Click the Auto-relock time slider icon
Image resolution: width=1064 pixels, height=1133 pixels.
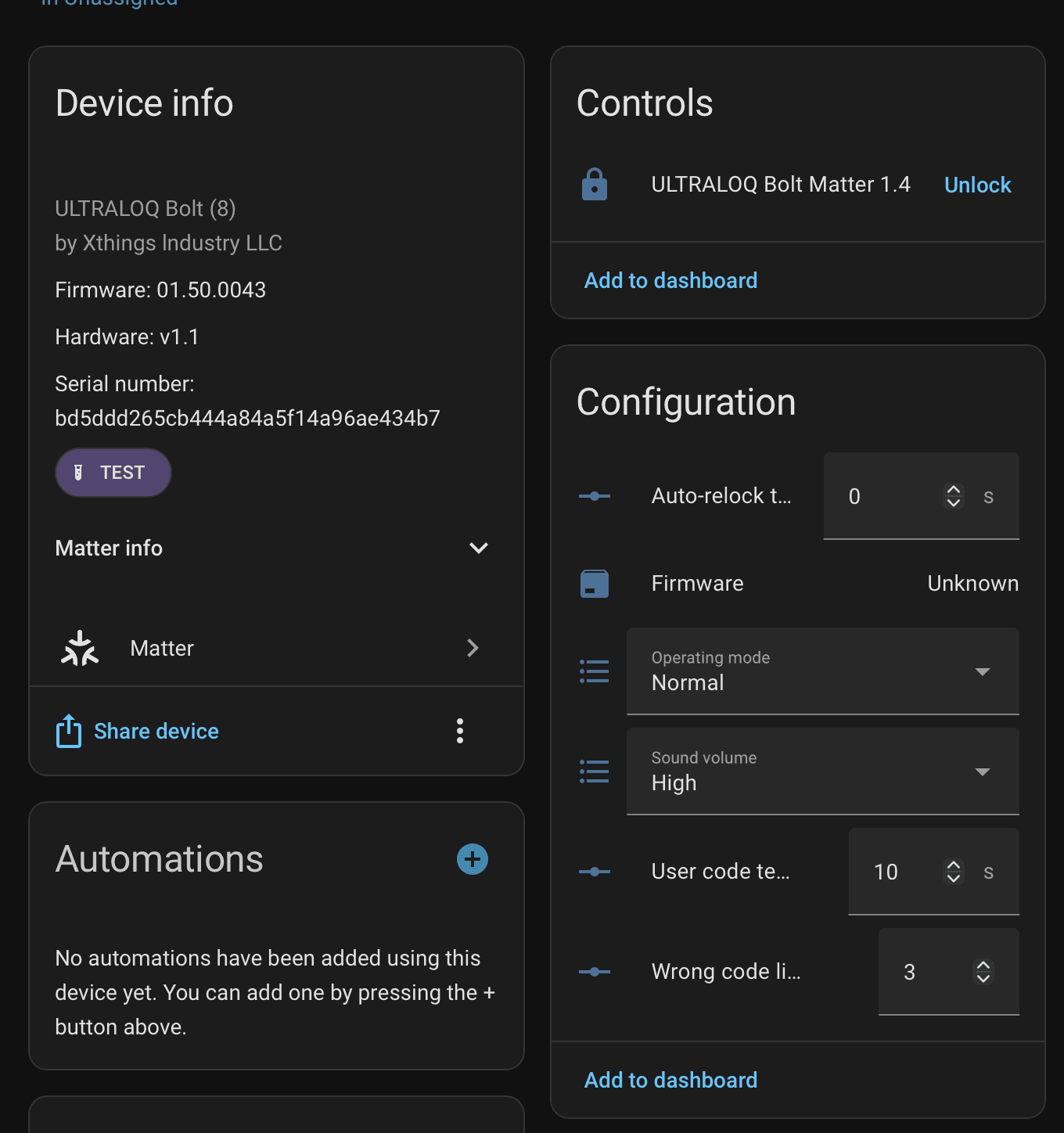click(594, 496)
